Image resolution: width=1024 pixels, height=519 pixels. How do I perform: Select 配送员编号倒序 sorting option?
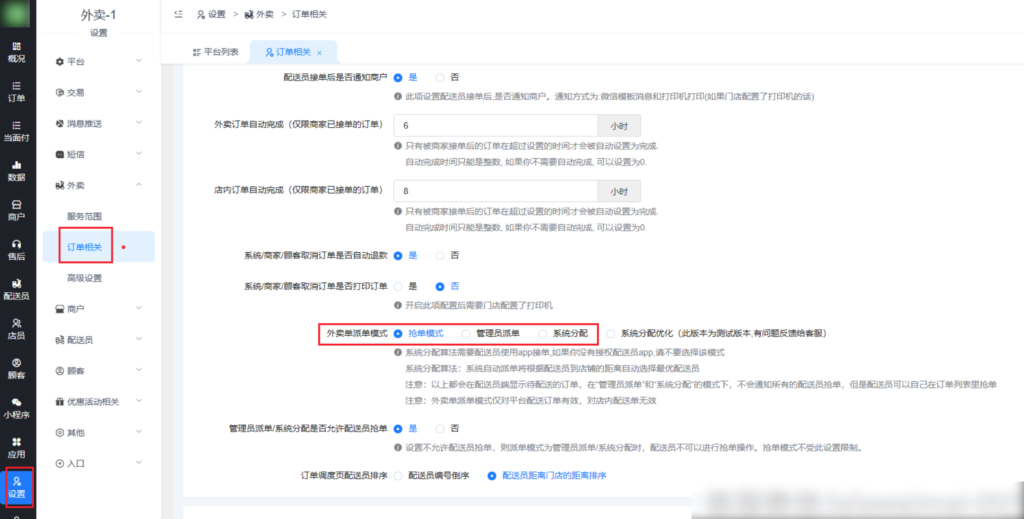coord(398,476)
